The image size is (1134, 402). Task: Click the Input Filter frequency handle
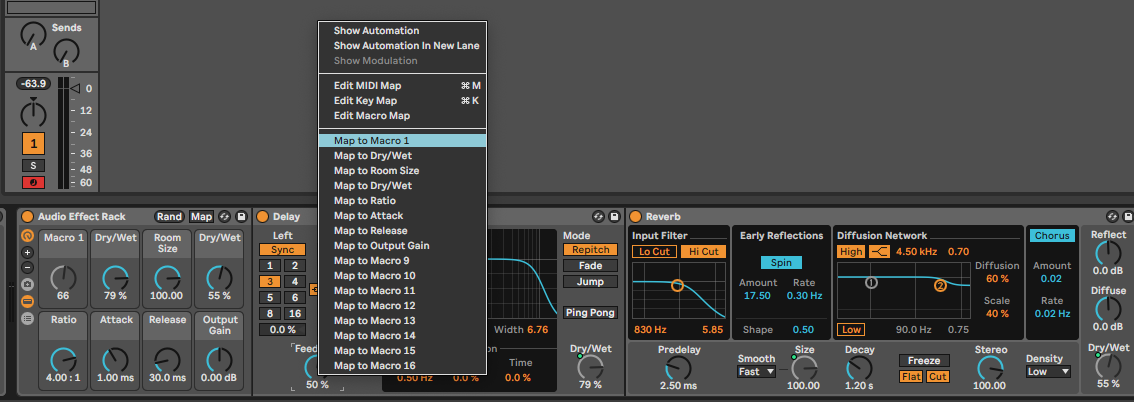677,286
